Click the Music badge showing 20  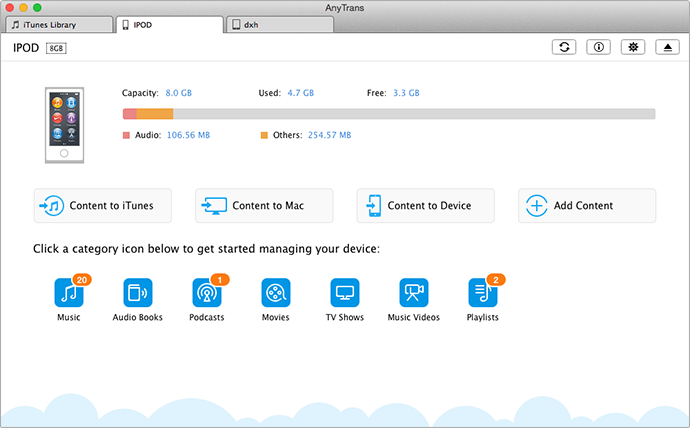[82, 280]
